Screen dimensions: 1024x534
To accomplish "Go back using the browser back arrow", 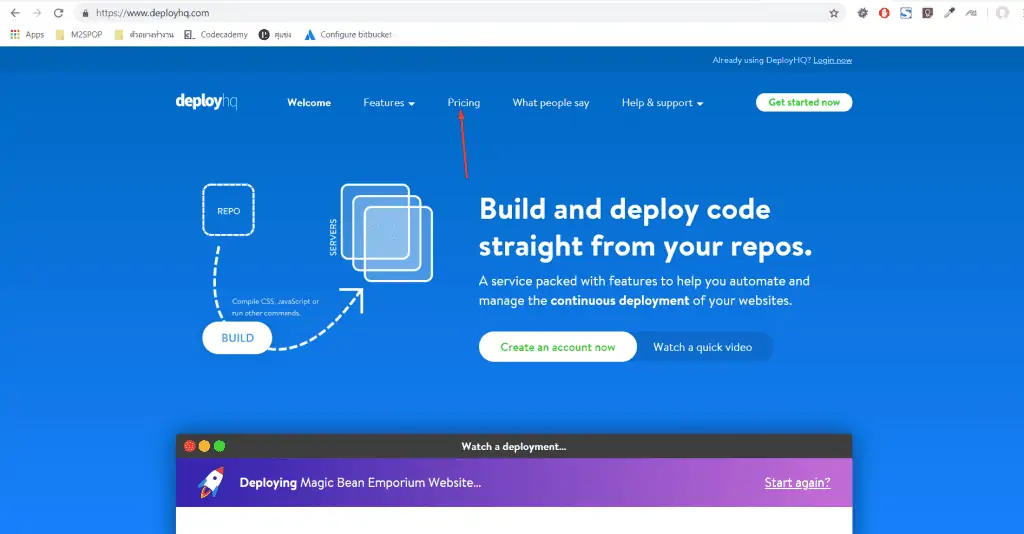I will coord(15,13).
